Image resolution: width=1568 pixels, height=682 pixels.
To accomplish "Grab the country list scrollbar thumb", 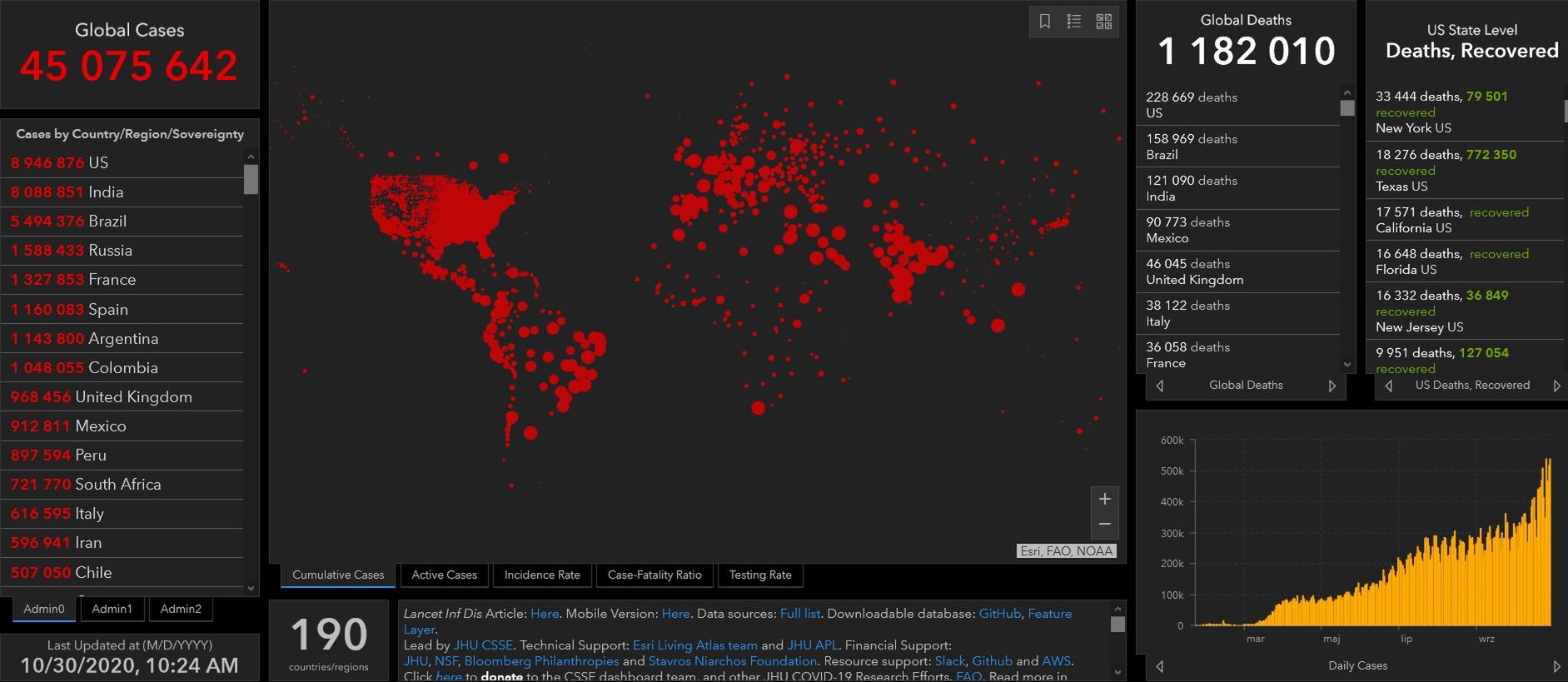I will point(251,179).
